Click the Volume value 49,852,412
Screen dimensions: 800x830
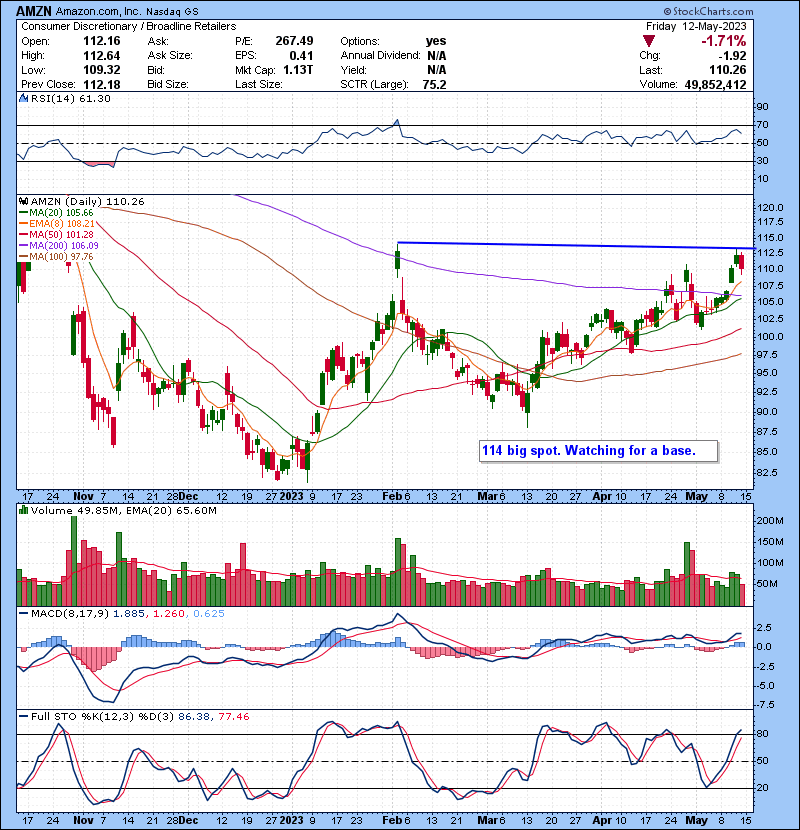point(715,84)
